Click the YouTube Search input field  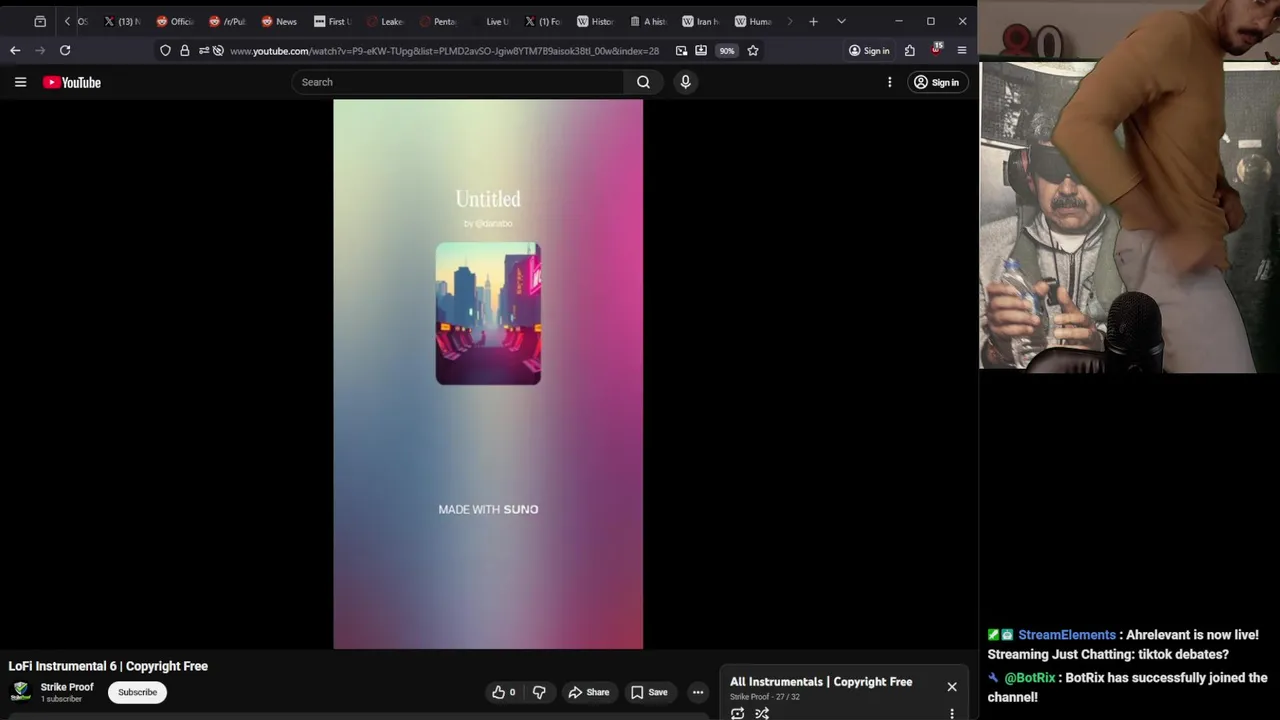tap(459, 82)
